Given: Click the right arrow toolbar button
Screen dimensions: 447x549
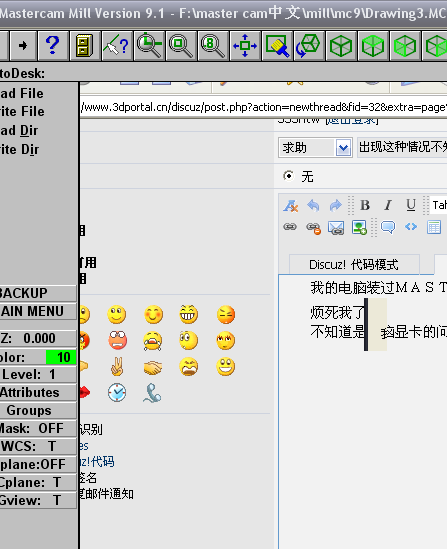Looking at the screenshot, I should [23, 46].
